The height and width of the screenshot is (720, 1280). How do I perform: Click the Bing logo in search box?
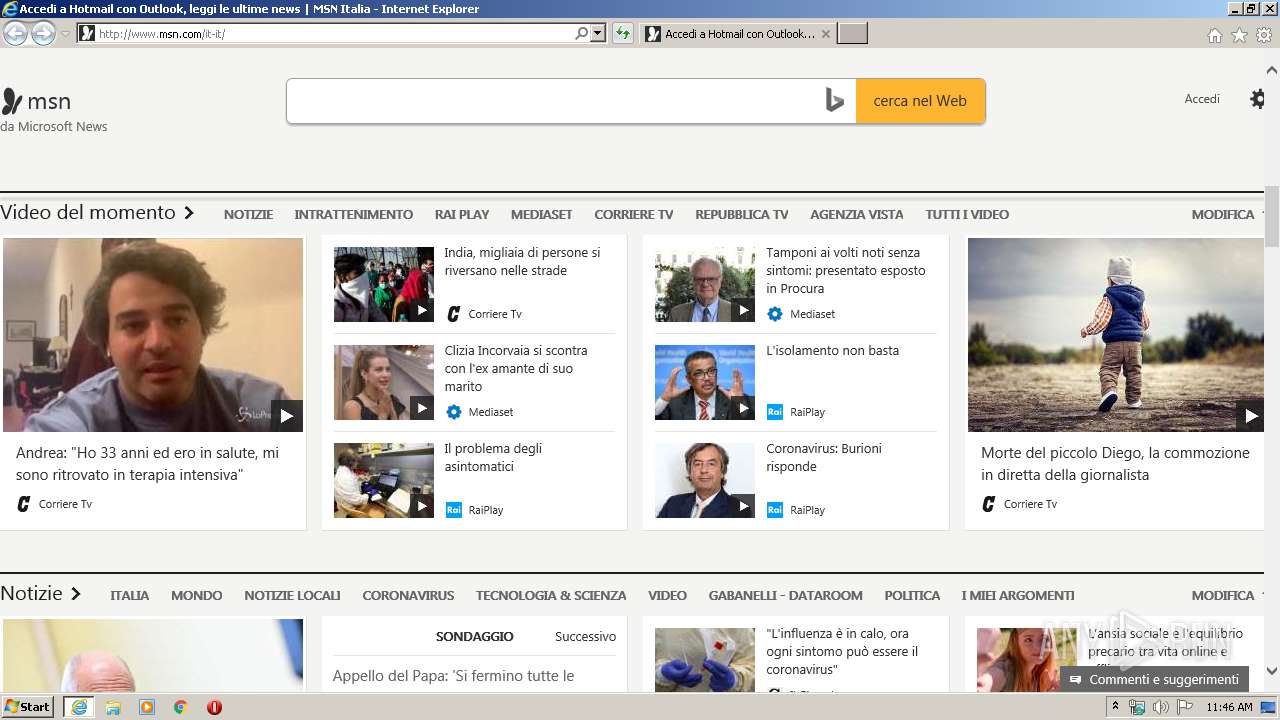[x=835, y=100]
